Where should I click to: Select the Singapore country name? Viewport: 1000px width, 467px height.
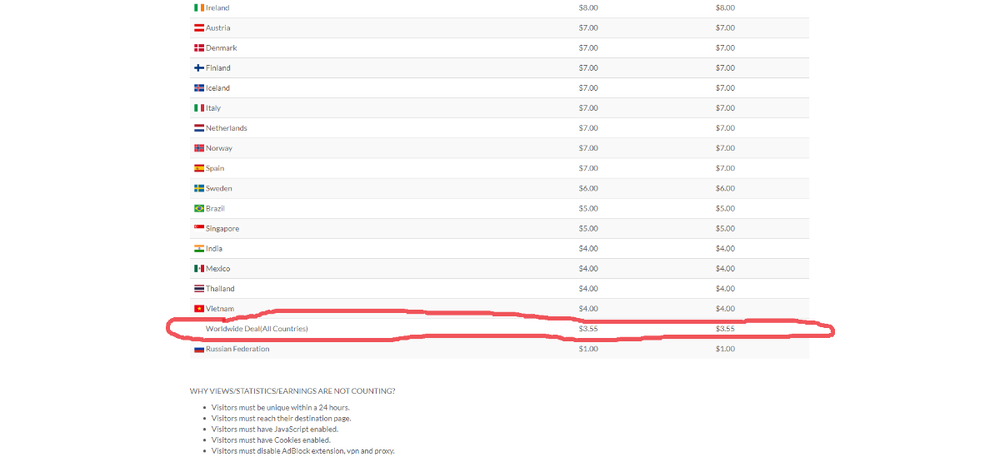(222, 228)
